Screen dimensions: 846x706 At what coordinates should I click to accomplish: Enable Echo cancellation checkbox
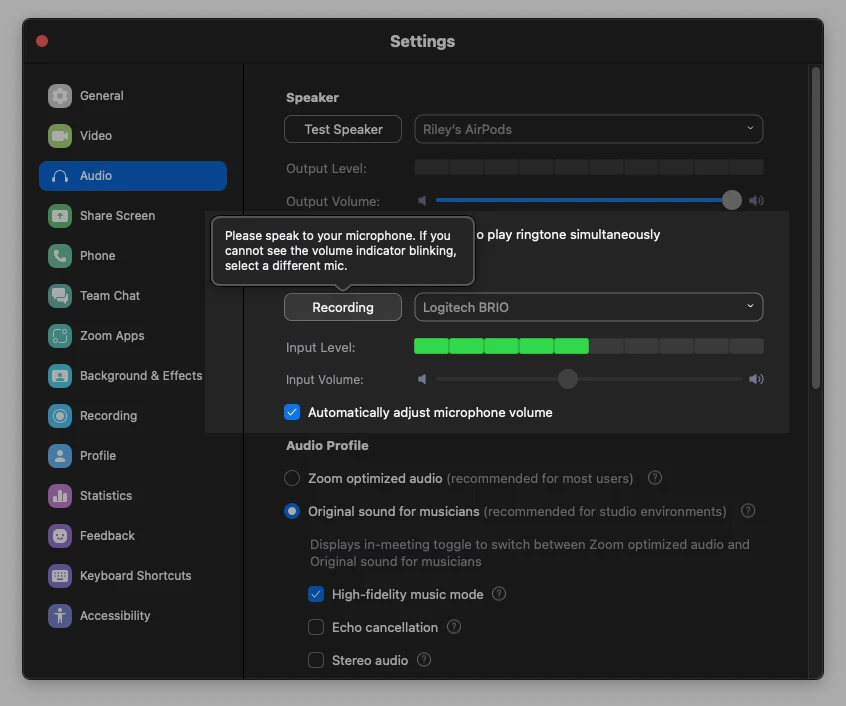(316, 627)
